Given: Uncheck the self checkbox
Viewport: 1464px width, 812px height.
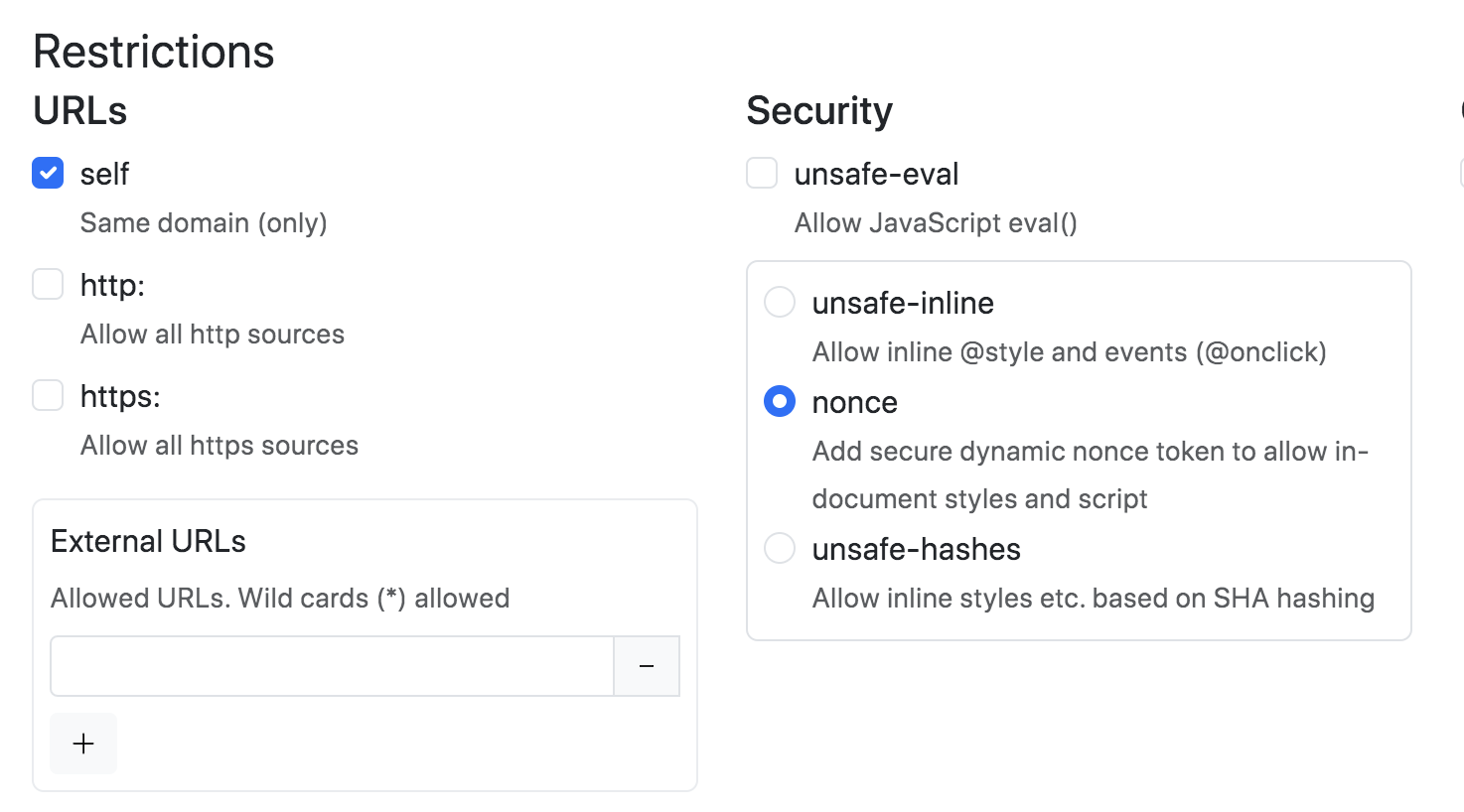Looking at the screenshot, I should (x=48, y=173).
